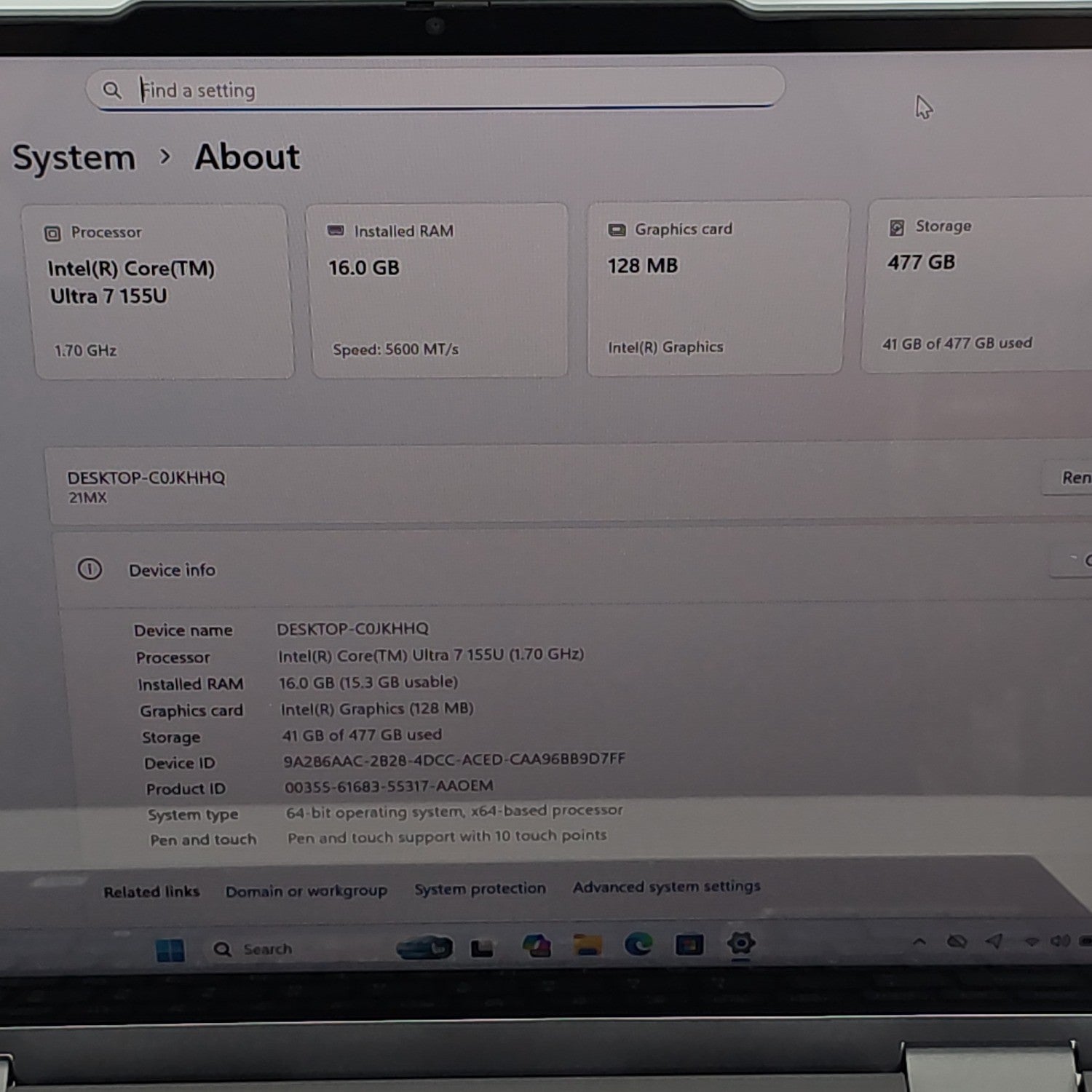
Task: Show hidden system tray icons
Action: pos(919,942)
